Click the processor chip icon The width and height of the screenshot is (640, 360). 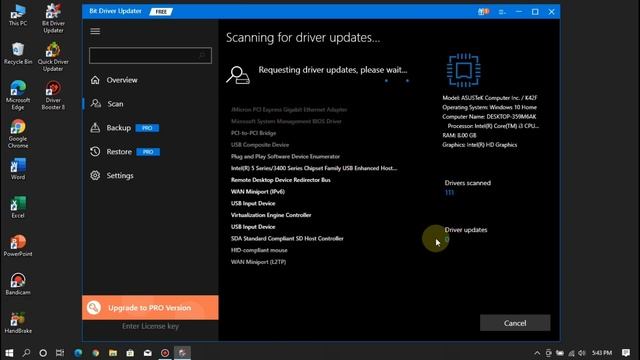tap(464, 70)
